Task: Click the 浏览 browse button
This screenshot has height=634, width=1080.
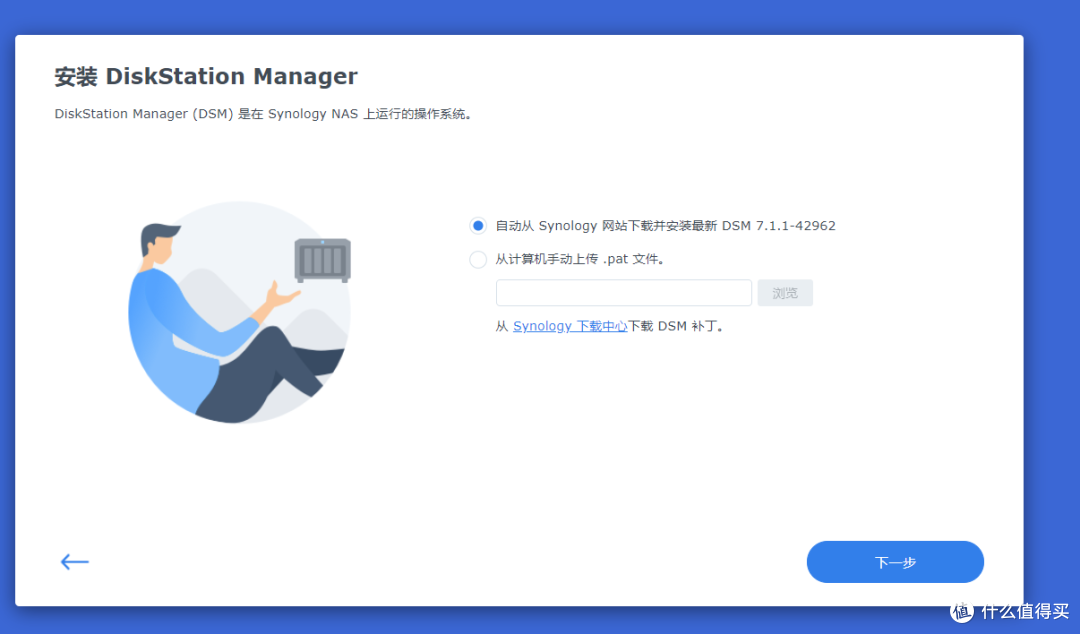Action: click(785, 293)
